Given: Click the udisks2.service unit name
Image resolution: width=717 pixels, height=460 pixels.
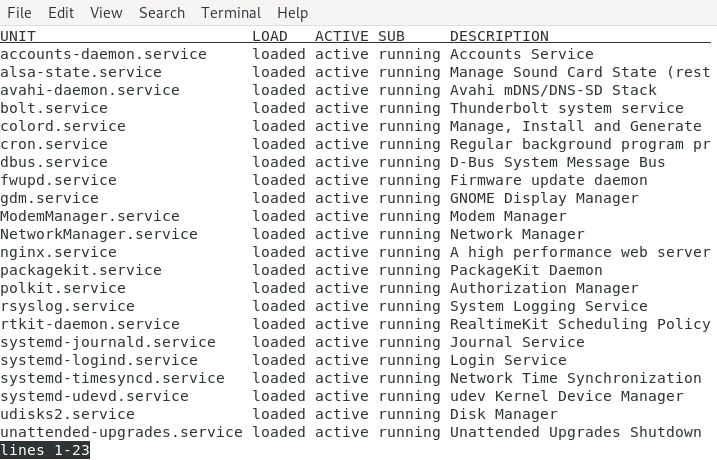Looking at the screenshot, I should (67, 414).
